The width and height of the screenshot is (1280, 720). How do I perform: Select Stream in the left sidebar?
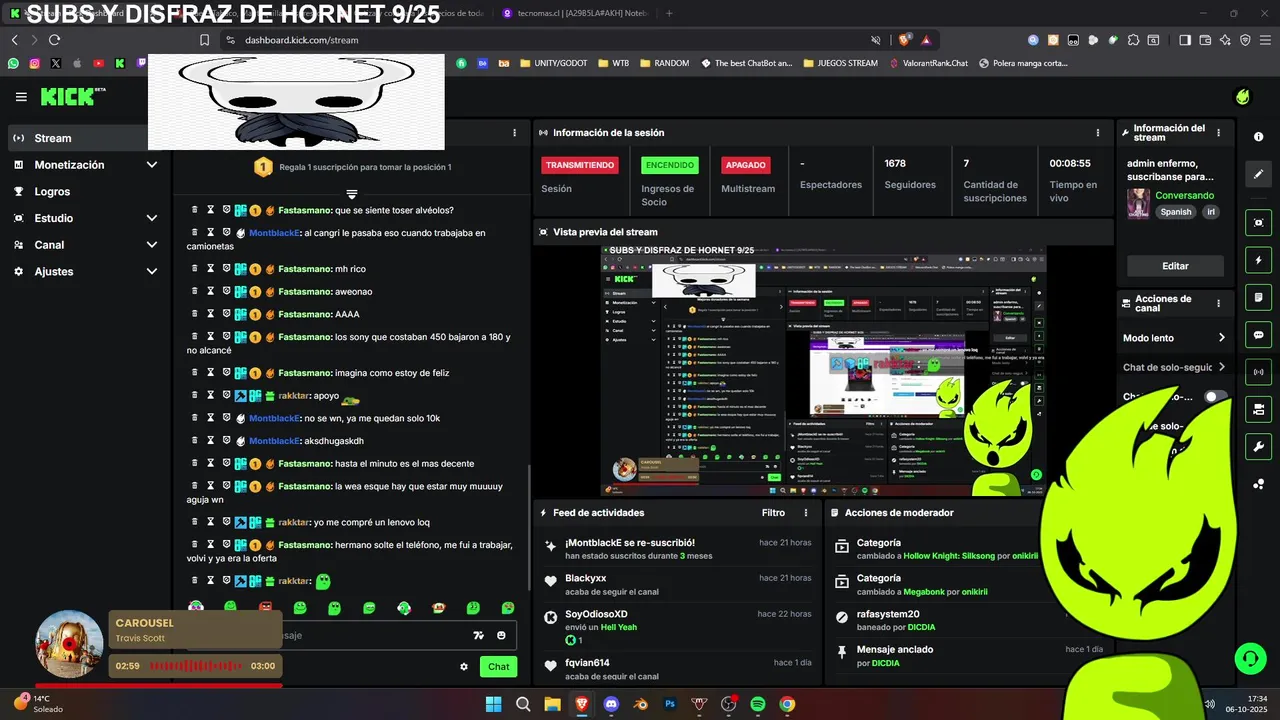86,138
